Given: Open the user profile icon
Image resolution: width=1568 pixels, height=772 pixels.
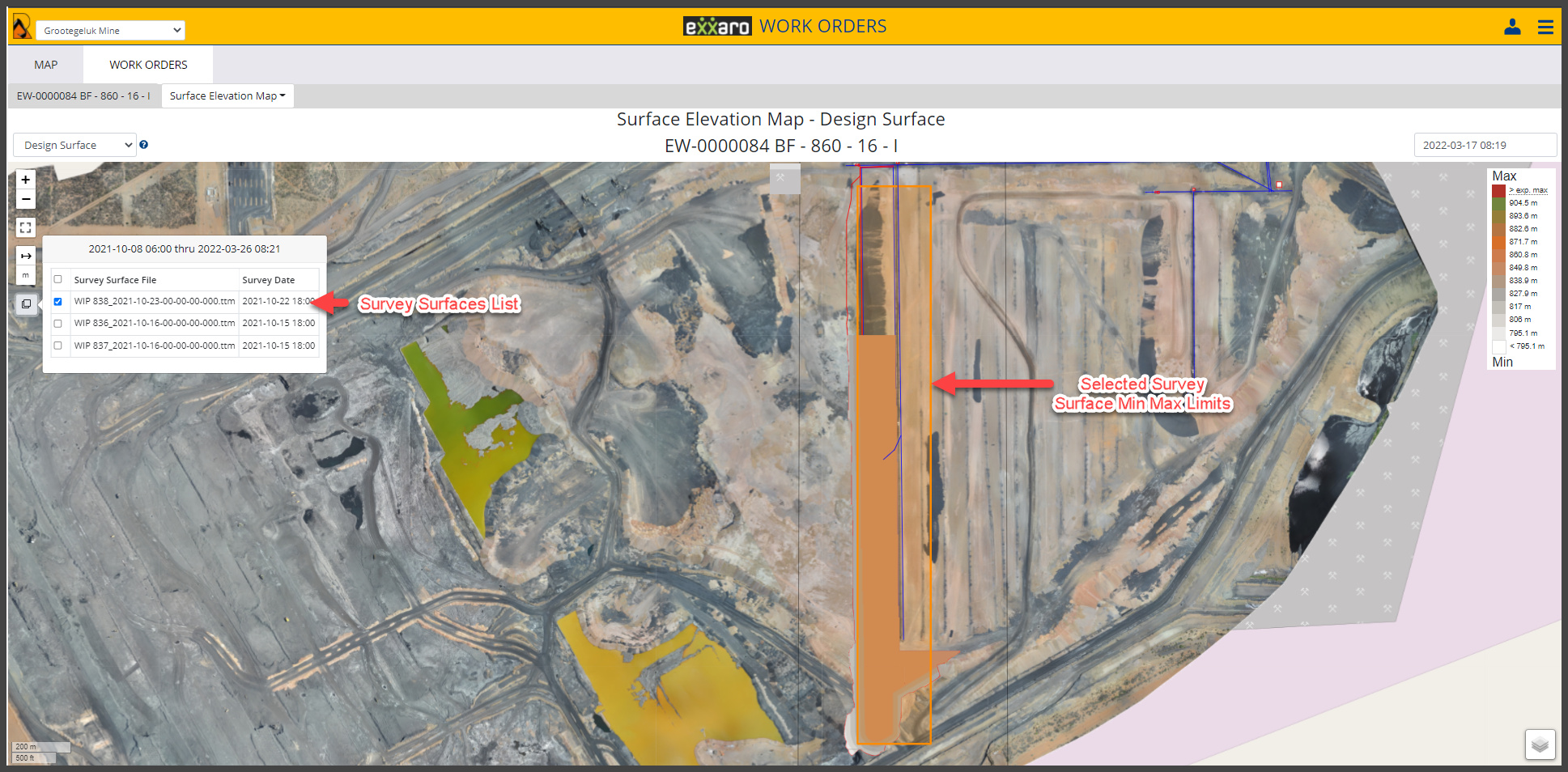Looking at the screenshot, I should pos(1512,28).
